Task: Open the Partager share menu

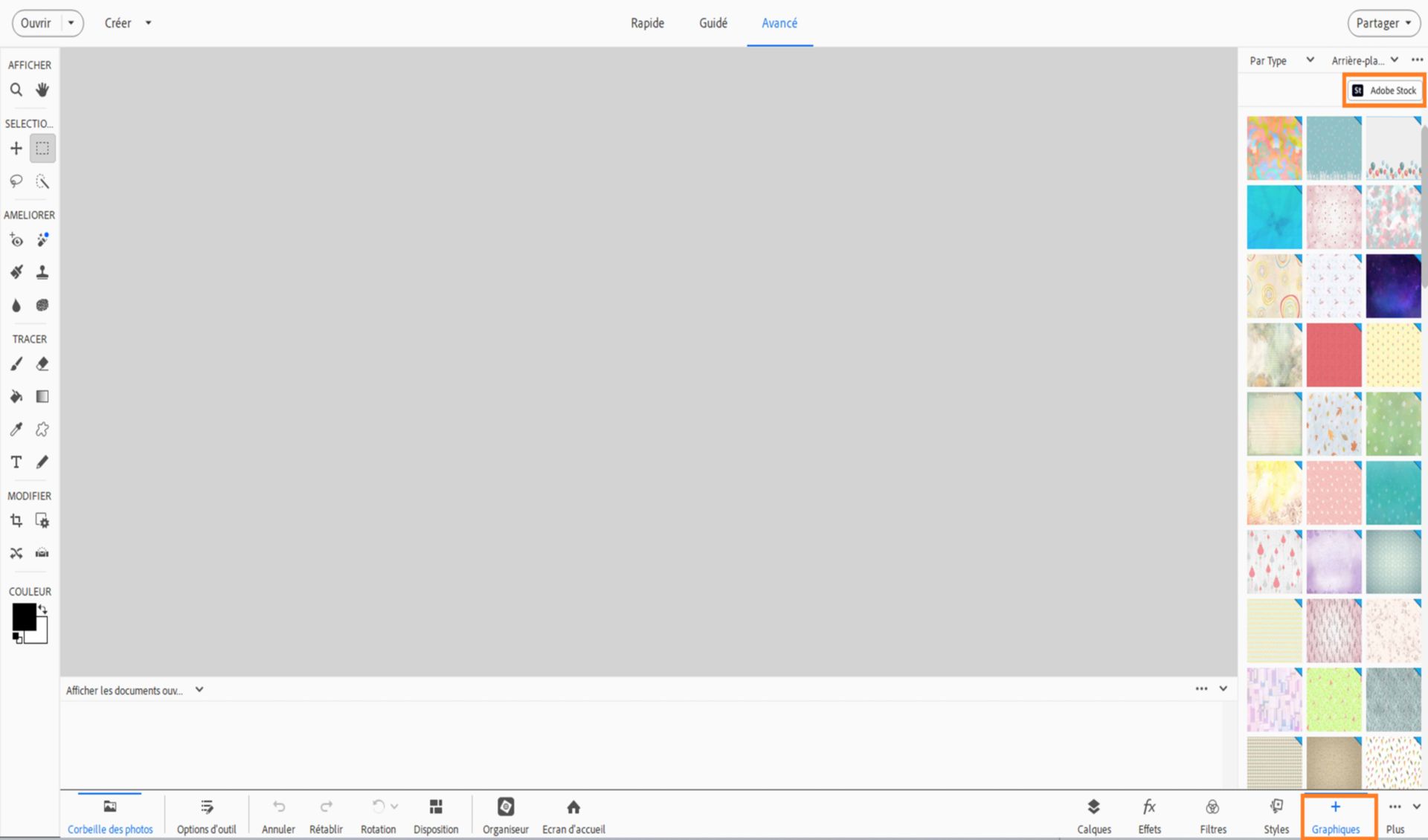Action: [1383, 23]
